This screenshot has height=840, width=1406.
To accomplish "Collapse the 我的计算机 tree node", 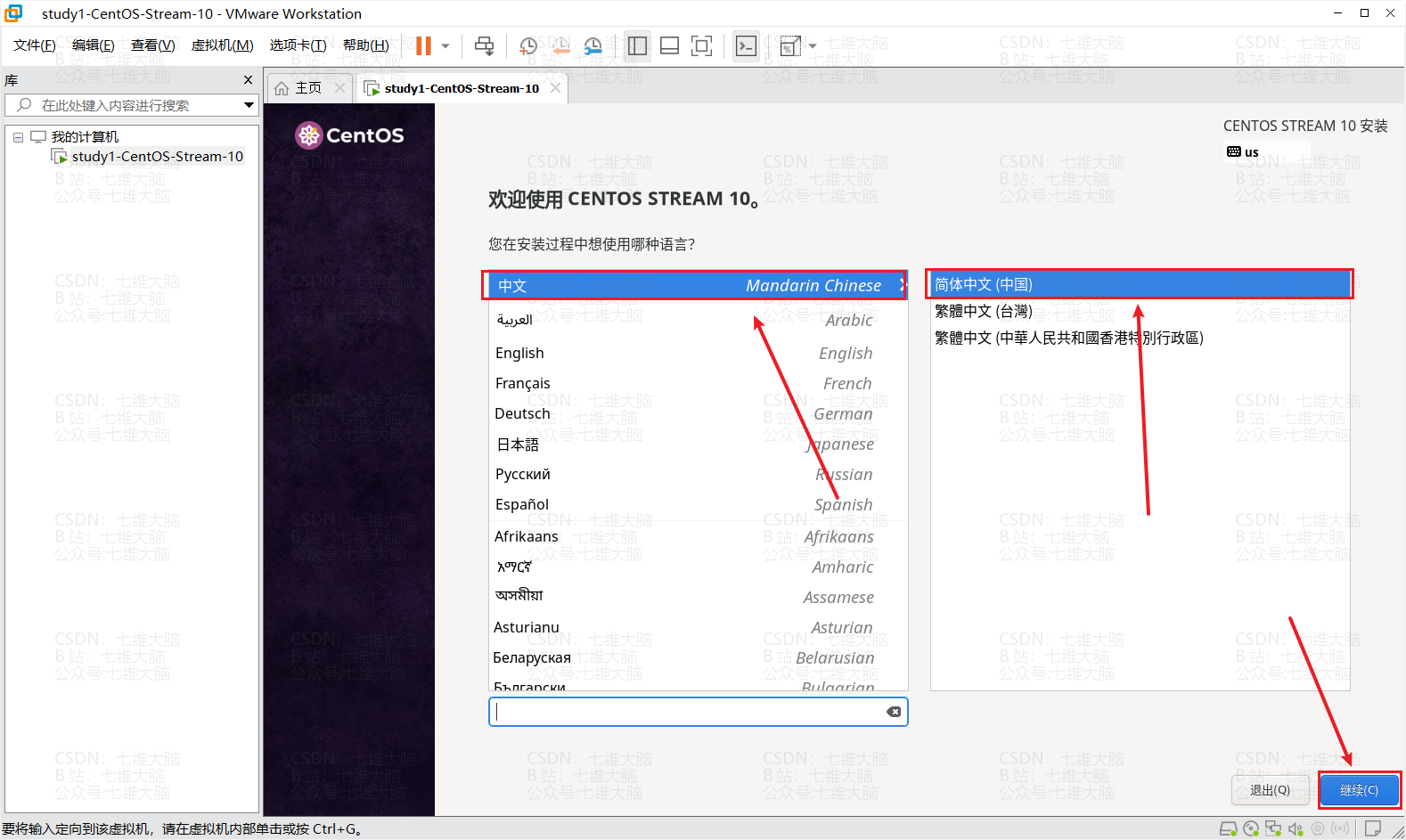I will pyautogui.click(x=18, y=137).
